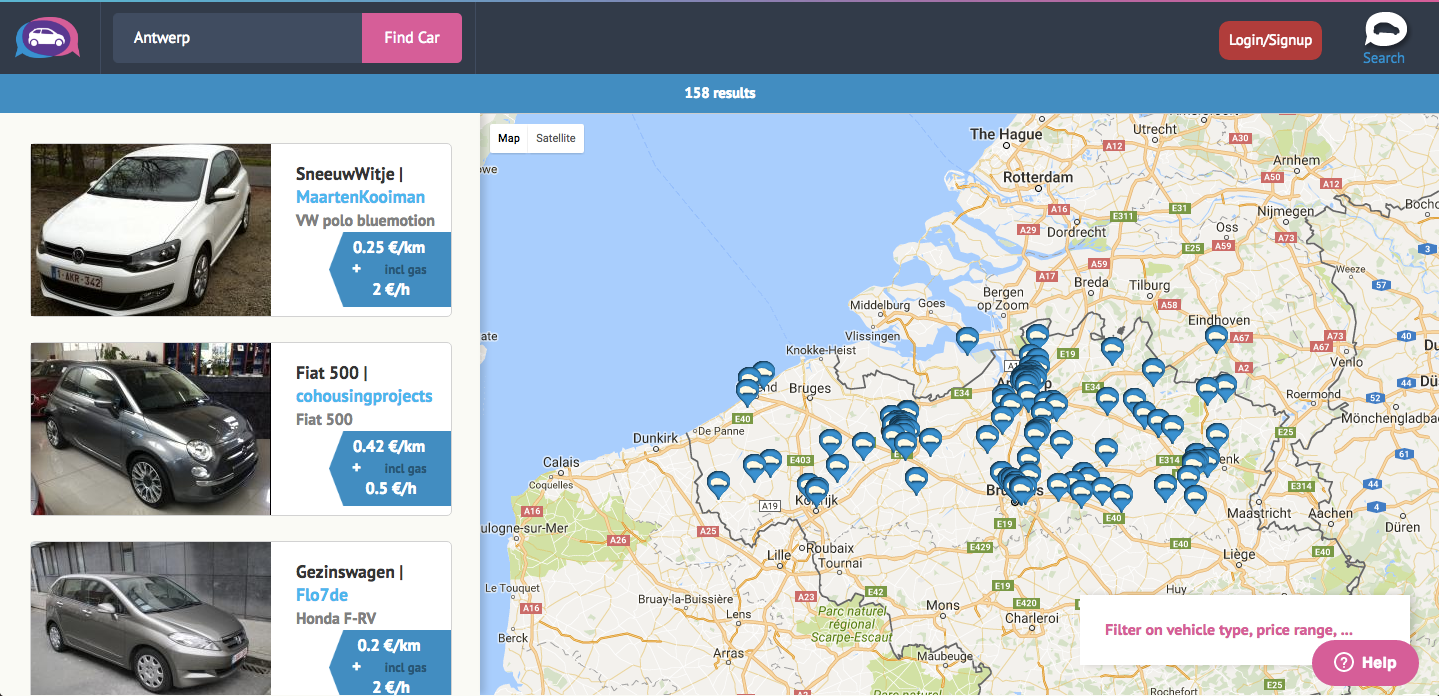Click the Find Car button
The image size is (1439, 696).
[412, 38]
